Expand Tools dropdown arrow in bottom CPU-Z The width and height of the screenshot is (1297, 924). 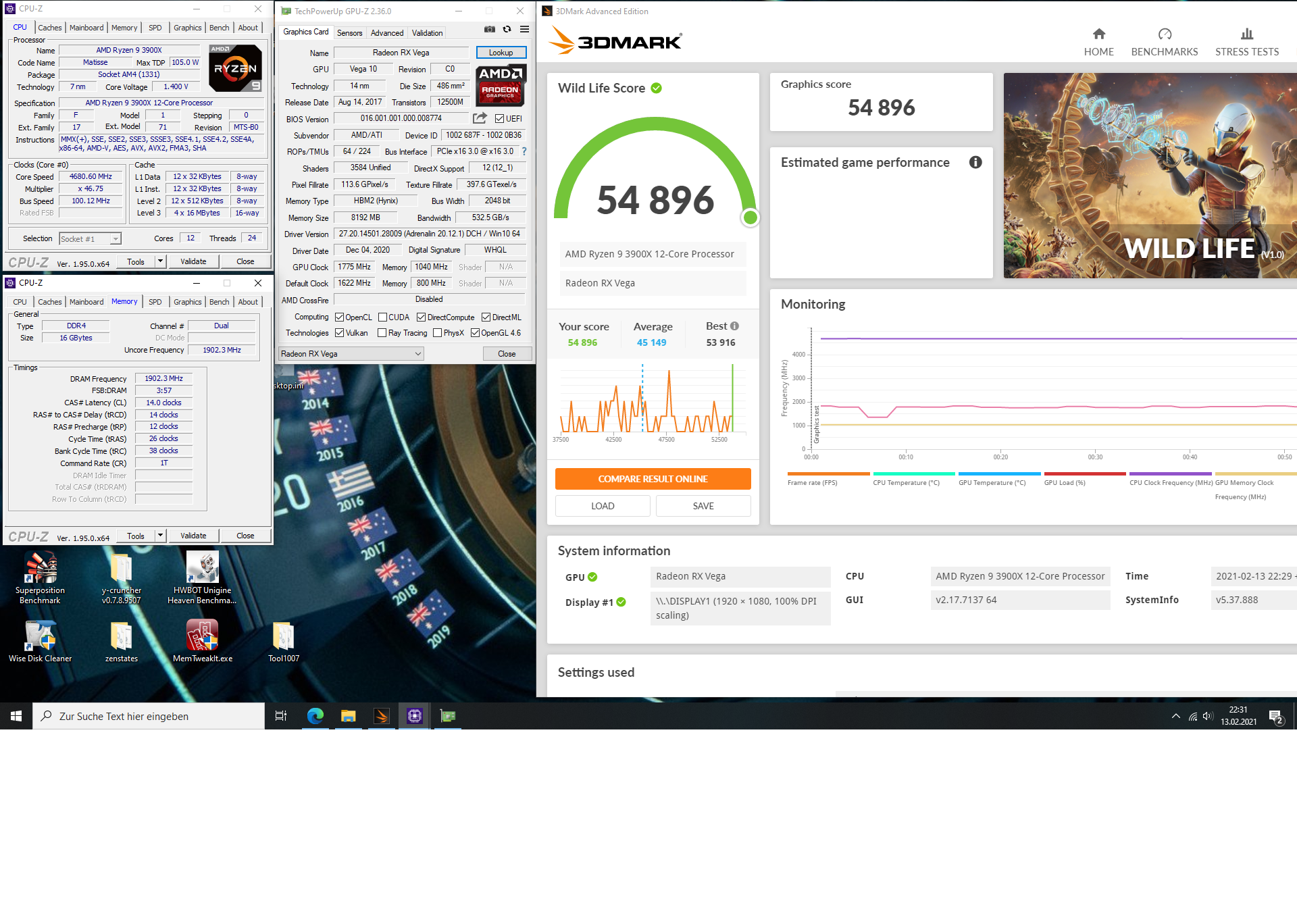tap(160, 536)
